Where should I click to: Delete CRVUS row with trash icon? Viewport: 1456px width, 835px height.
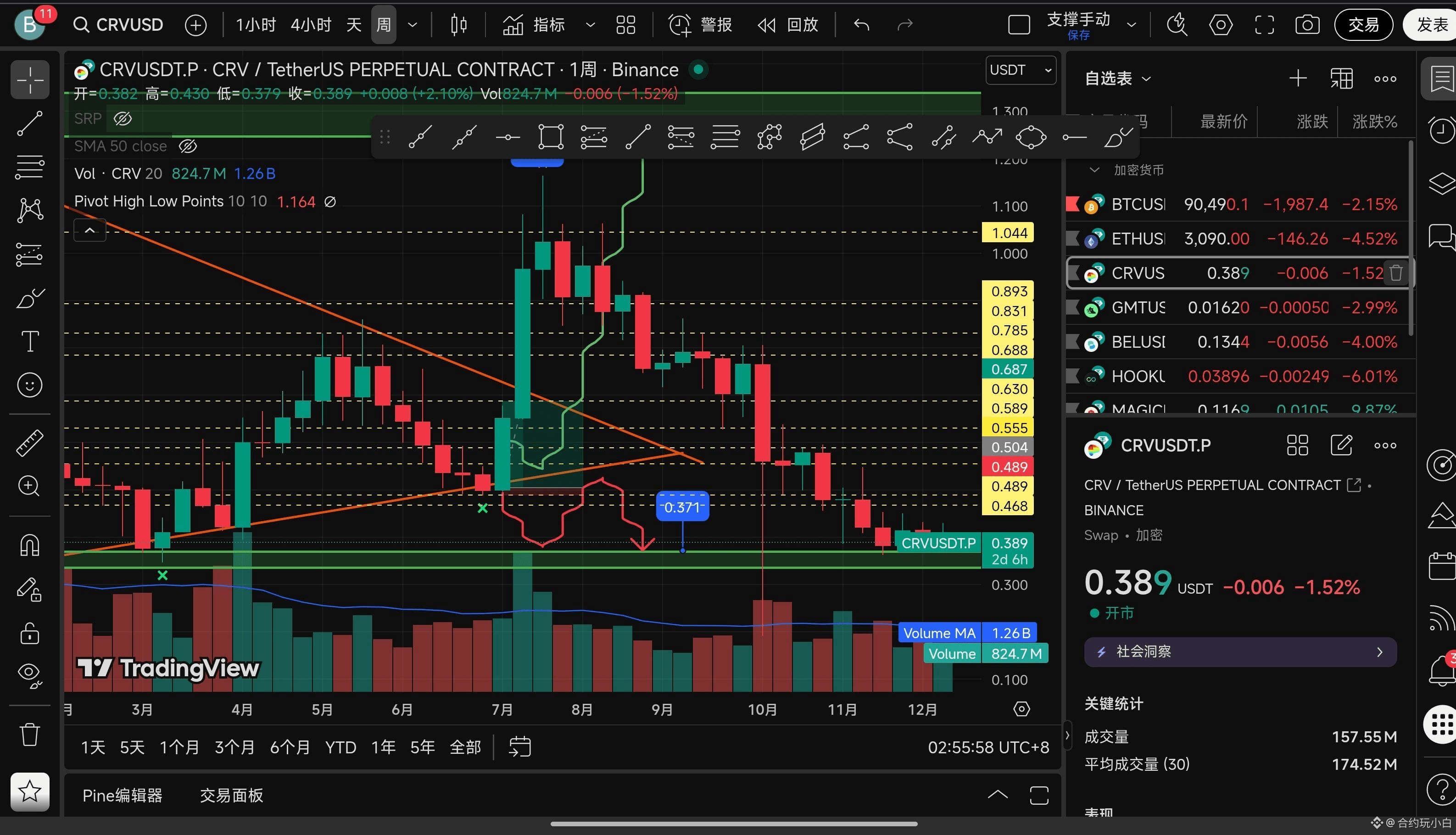tap(1396, 273)
